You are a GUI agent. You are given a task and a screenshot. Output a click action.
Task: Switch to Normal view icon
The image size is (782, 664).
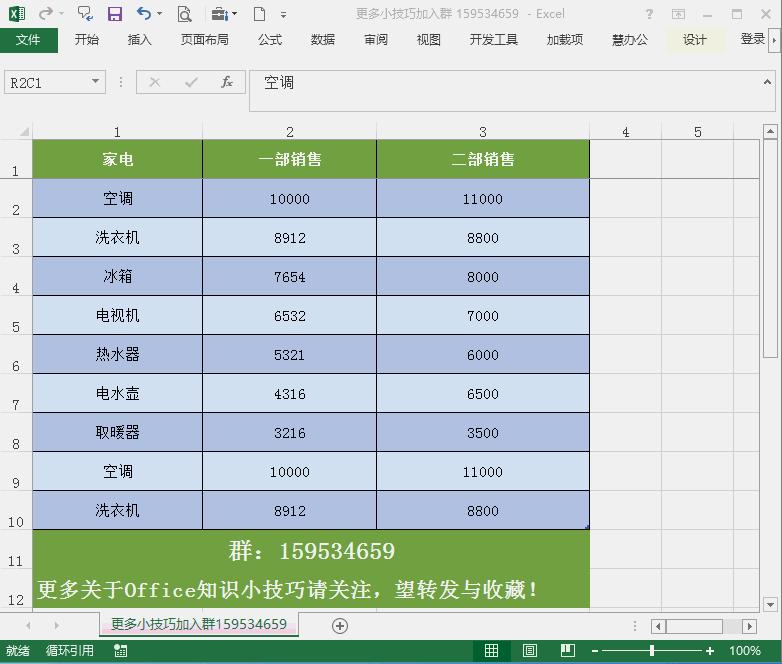click(x=491, y=651)
